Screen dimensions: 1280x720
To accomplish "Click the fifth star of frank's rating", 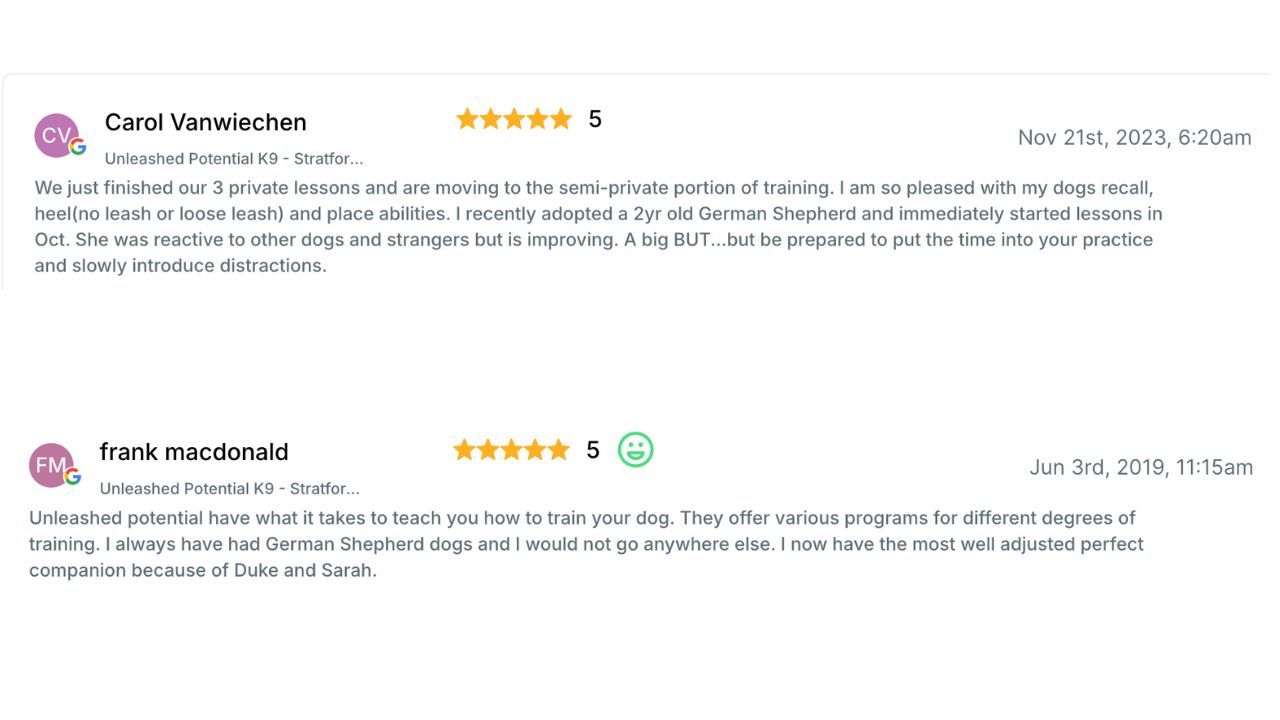I will (x=558, y=450).
